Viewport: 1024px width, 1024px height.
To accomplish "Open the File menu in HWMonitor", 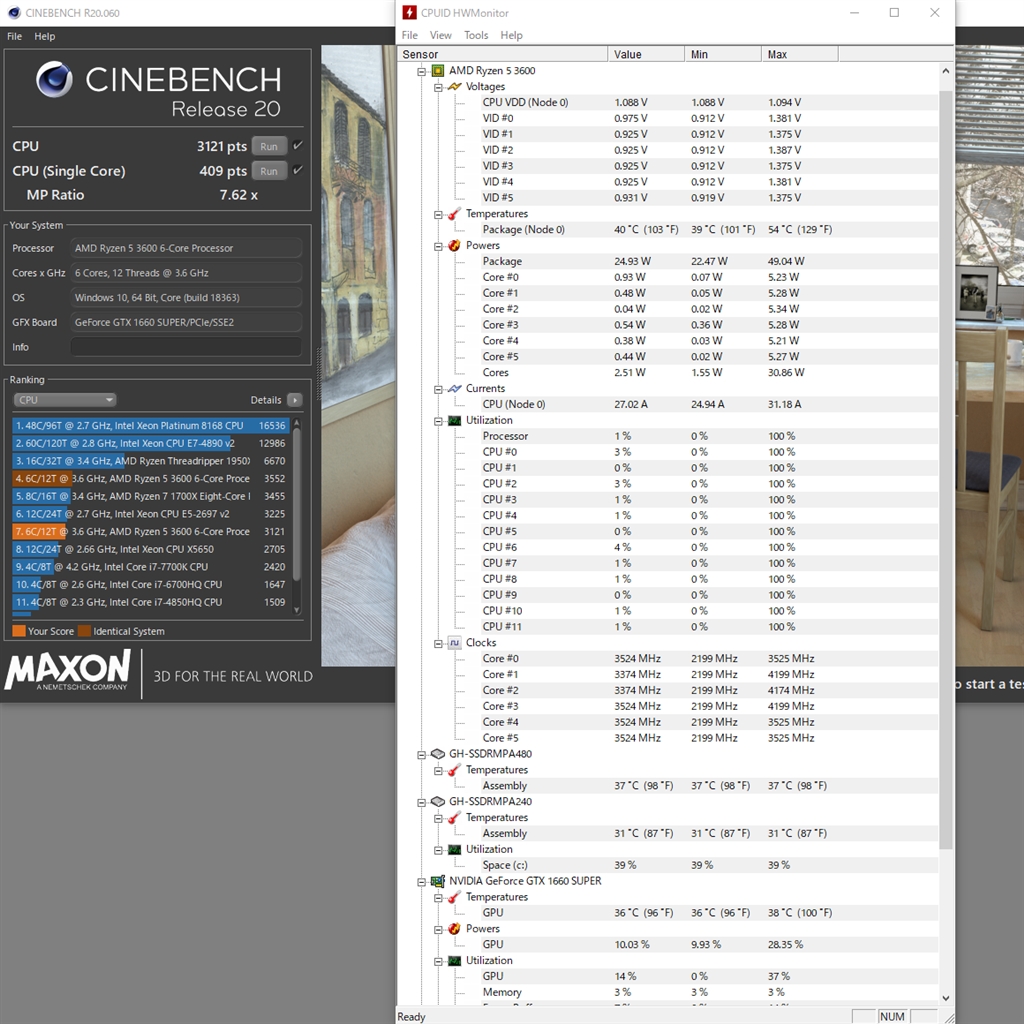I will [x=409, y=35].
